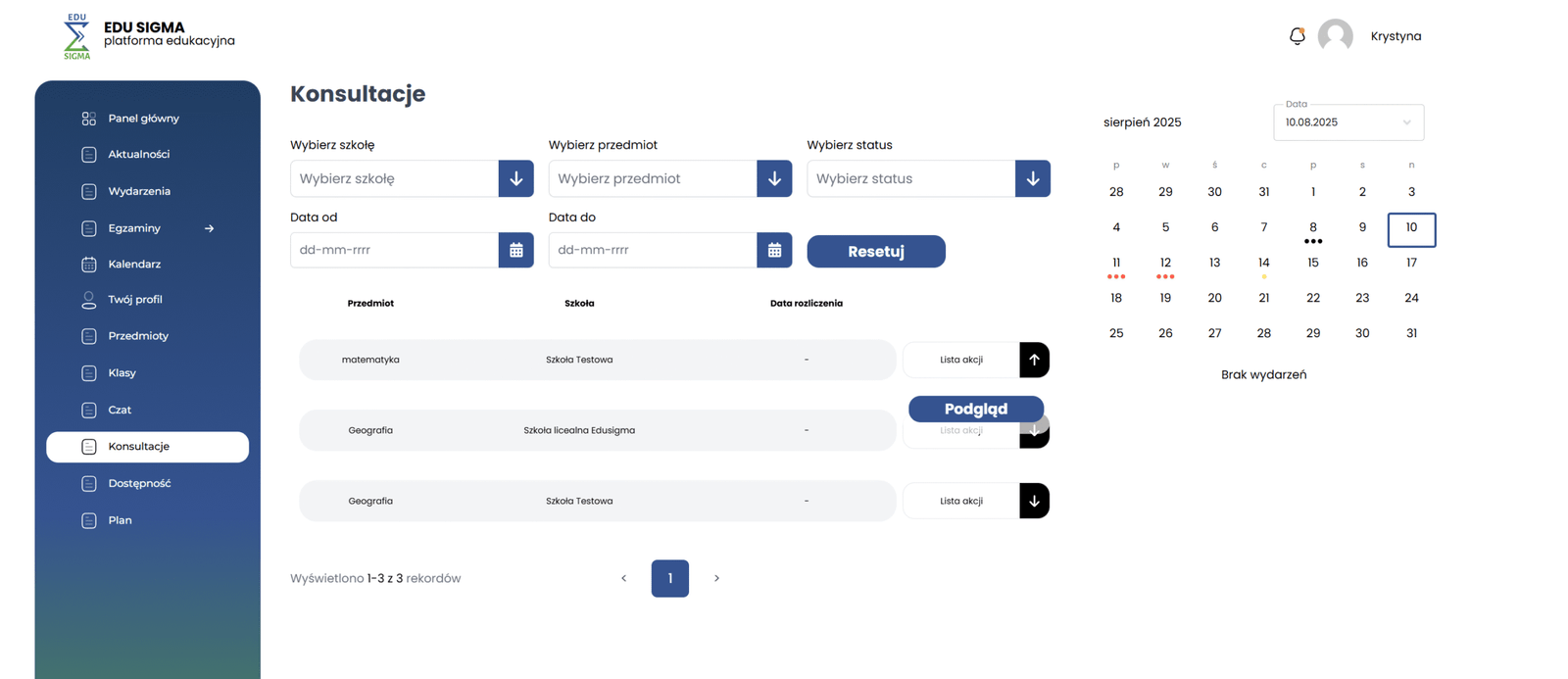1568x679 pixels.
Task: Select August 14 in the calendar
Action: [1263, 263]
